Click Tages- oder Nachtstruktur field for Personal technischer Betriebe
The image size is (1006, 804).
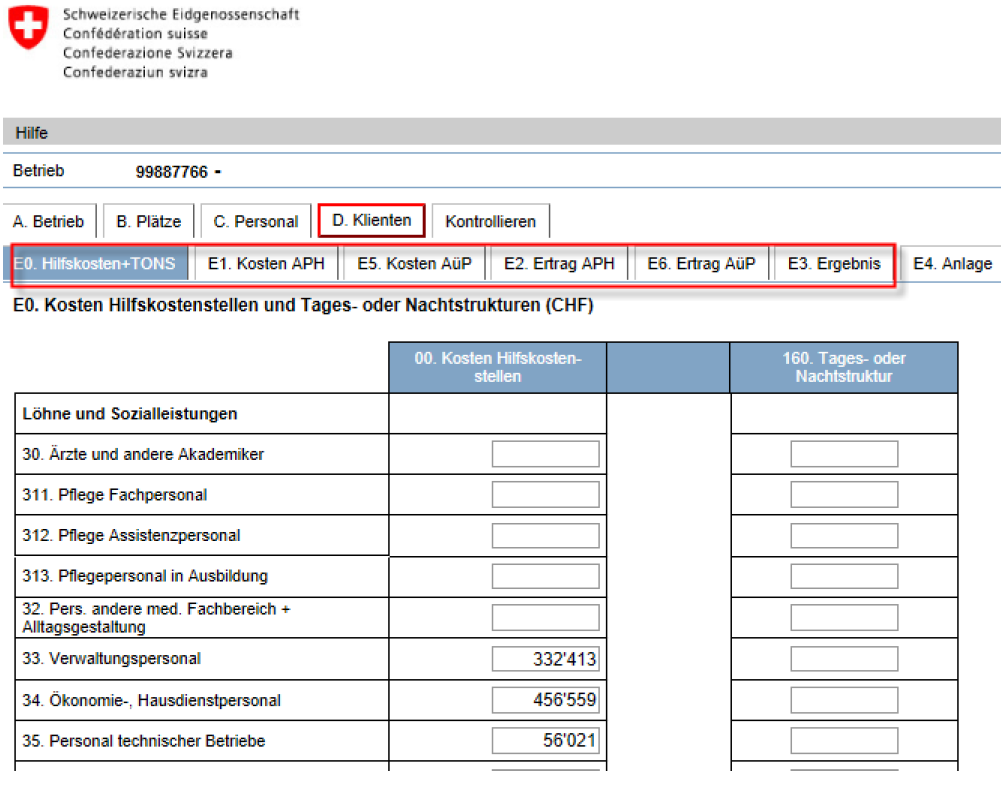pyautogui.click(x=844, y=741)
